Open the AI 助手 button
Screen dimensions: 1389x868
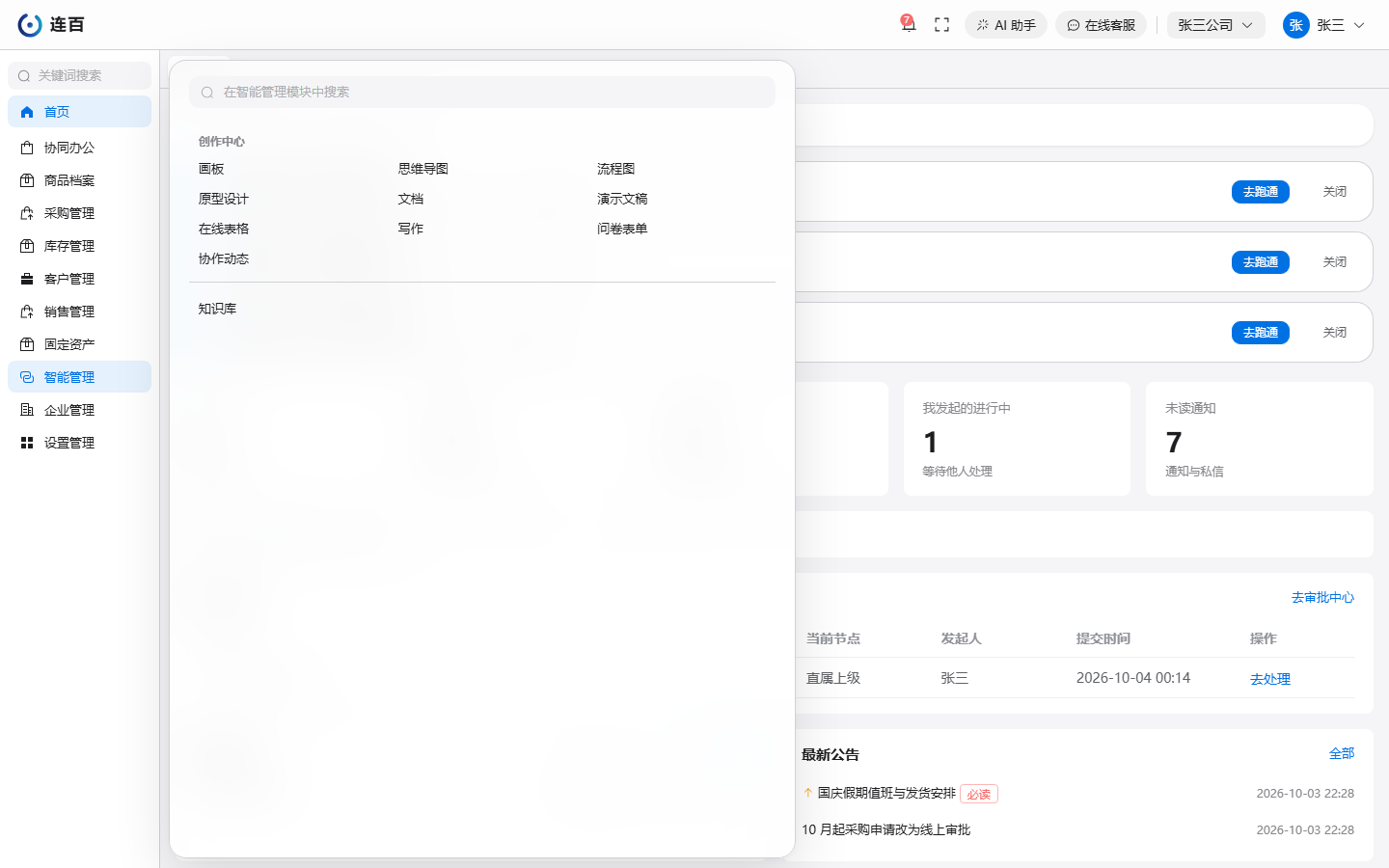1006,25
